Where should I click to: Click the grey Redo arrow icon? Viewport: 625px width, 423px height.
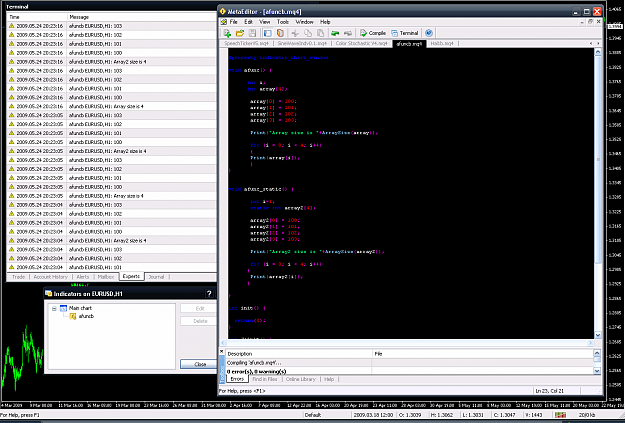click(x=348, y=33)
